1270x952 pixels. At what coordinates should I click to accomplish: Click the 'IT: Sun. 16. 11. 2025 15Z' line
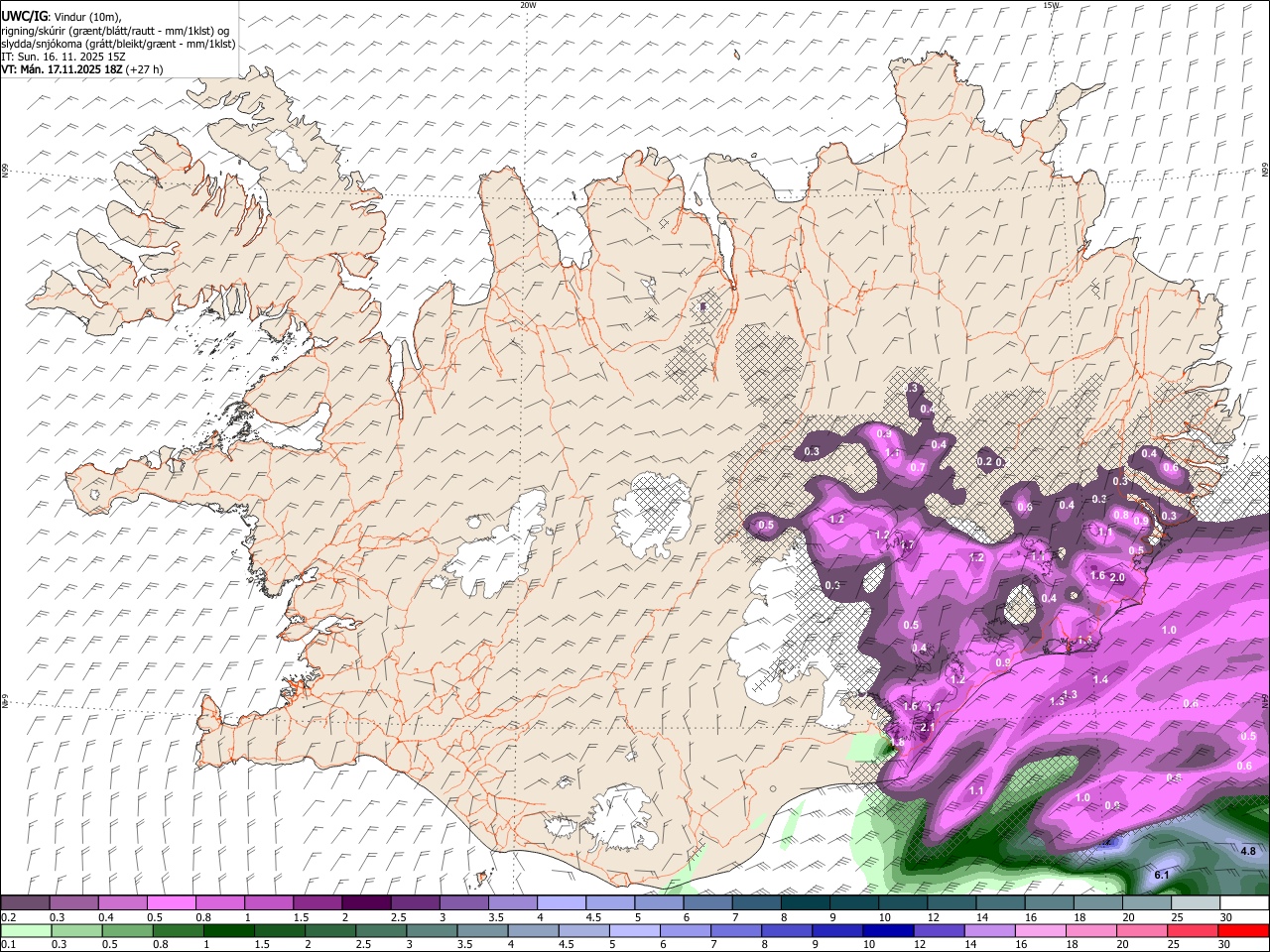pos(63,57)
